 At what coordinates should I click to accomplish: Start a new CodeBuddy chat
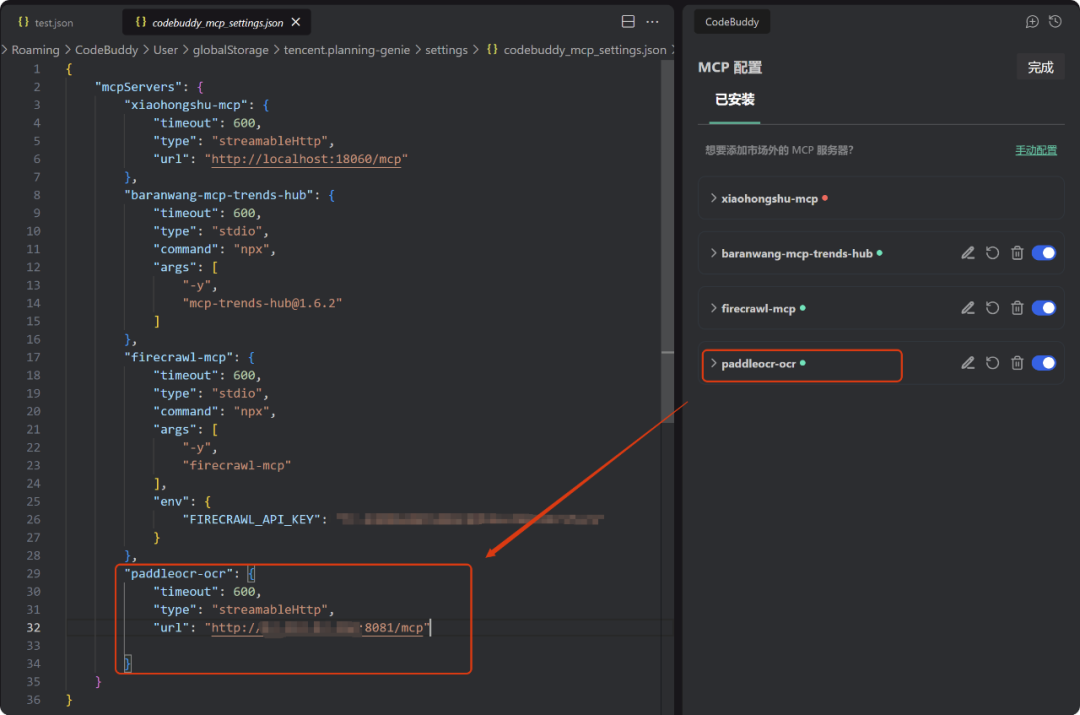pyautogui.click(x=1032, y=22)
